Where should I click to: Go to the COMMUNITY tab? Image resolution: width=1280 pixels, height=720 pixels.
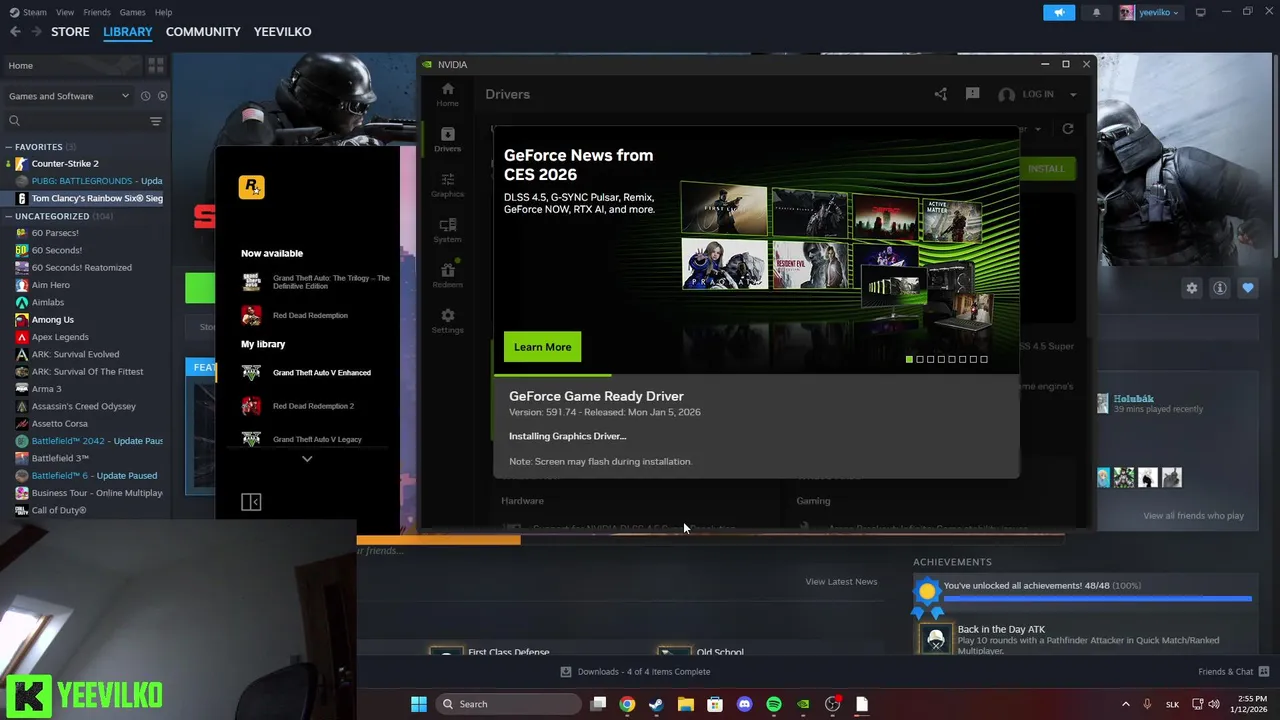(x=203, y=32)
